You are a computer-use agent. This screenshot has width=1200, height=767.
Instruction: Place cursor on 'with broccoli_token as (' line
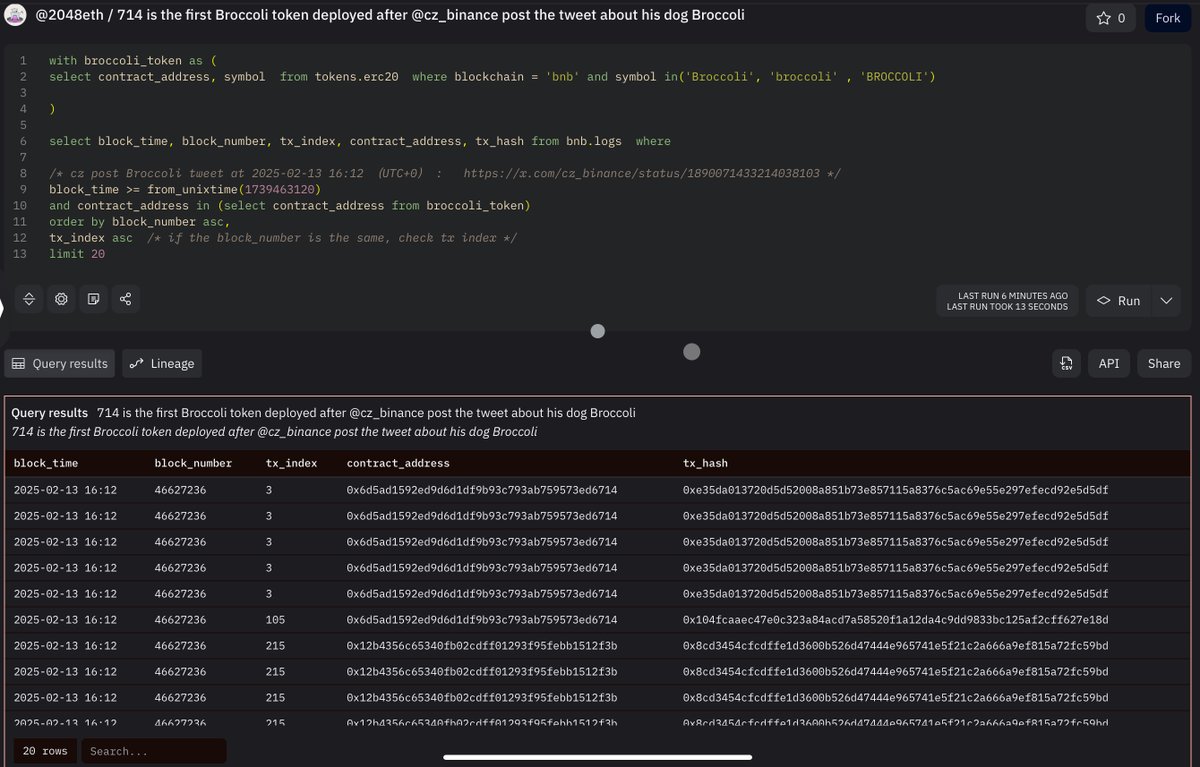tap(132, 61)
